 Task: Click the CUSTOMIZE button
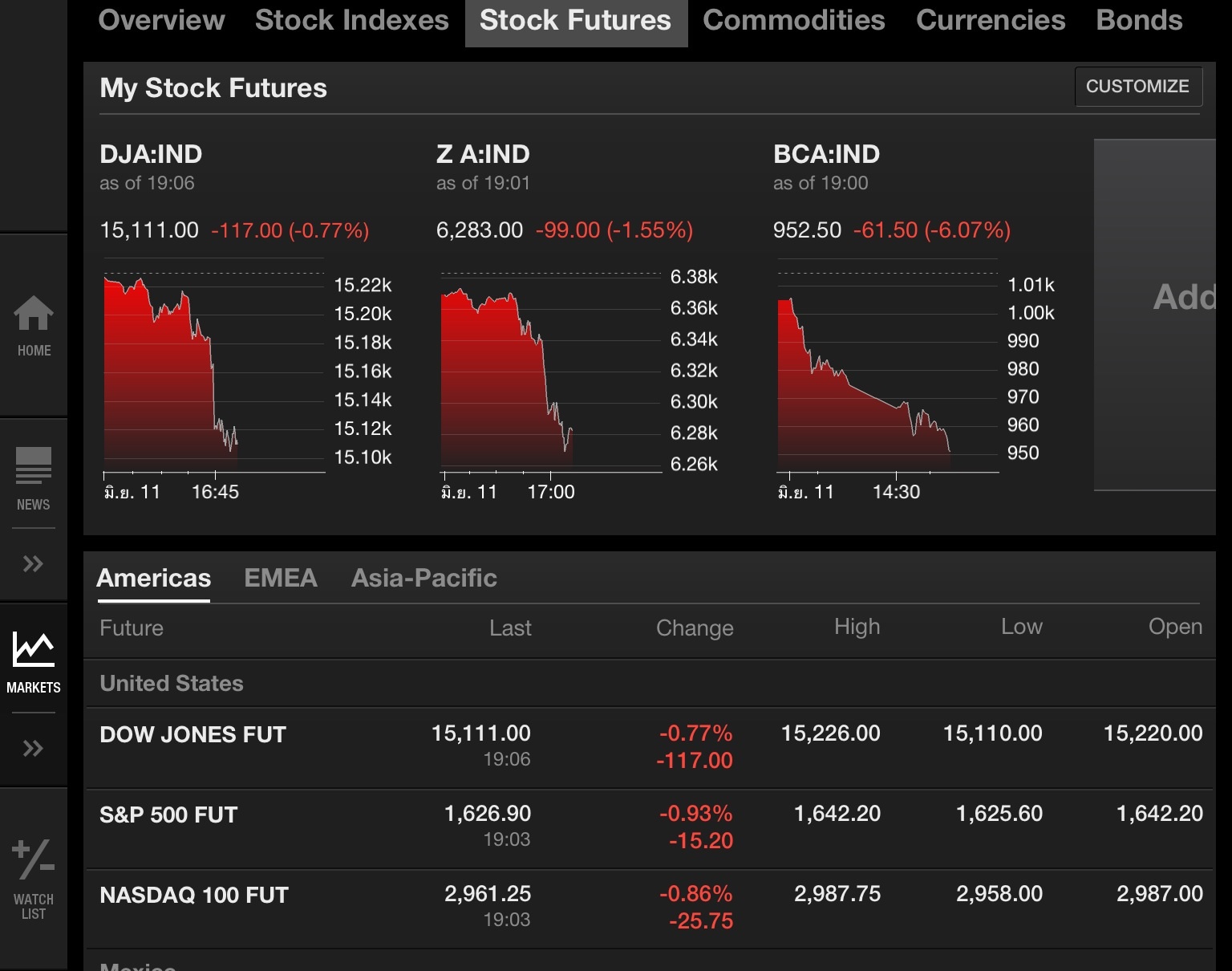pyautogui.click(x=1138, y=87)
